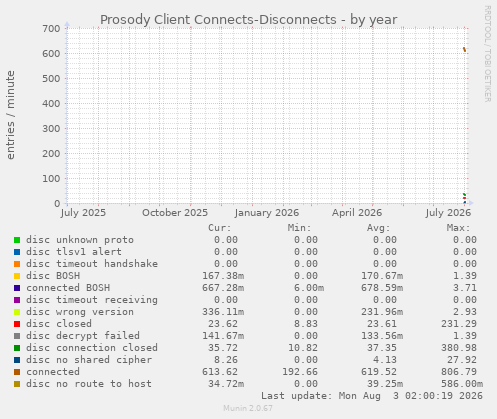Click the 'July 2026' x-axis label

pyautogui.click(x=448, y=213)
